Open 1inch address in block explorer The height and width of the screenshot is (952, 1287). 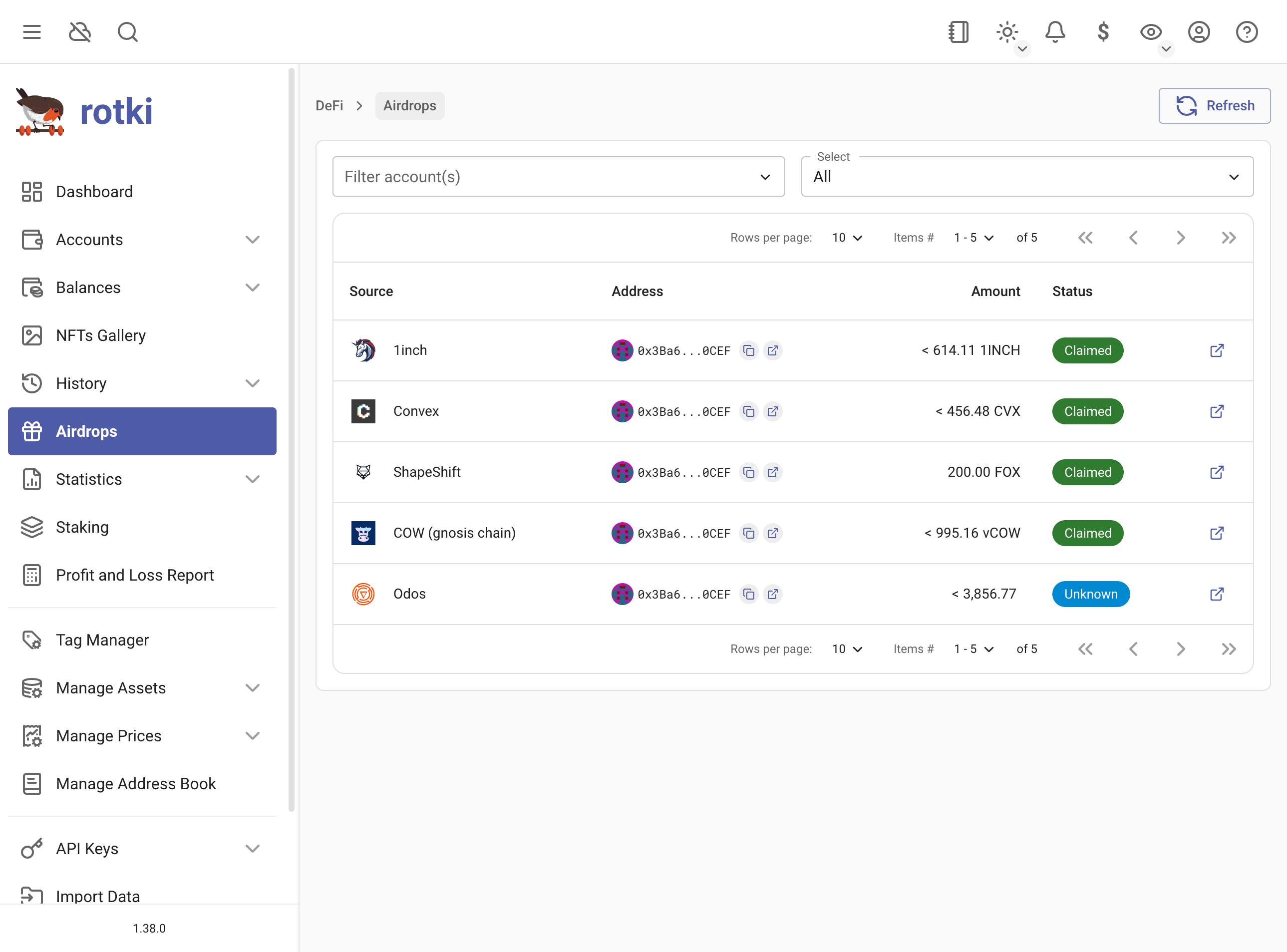pos(772,350)
